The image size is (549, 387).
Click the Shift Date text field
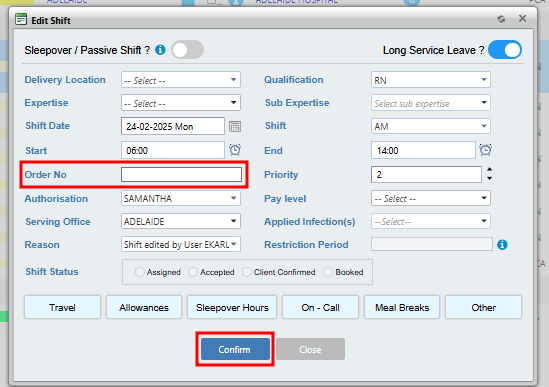173,126
